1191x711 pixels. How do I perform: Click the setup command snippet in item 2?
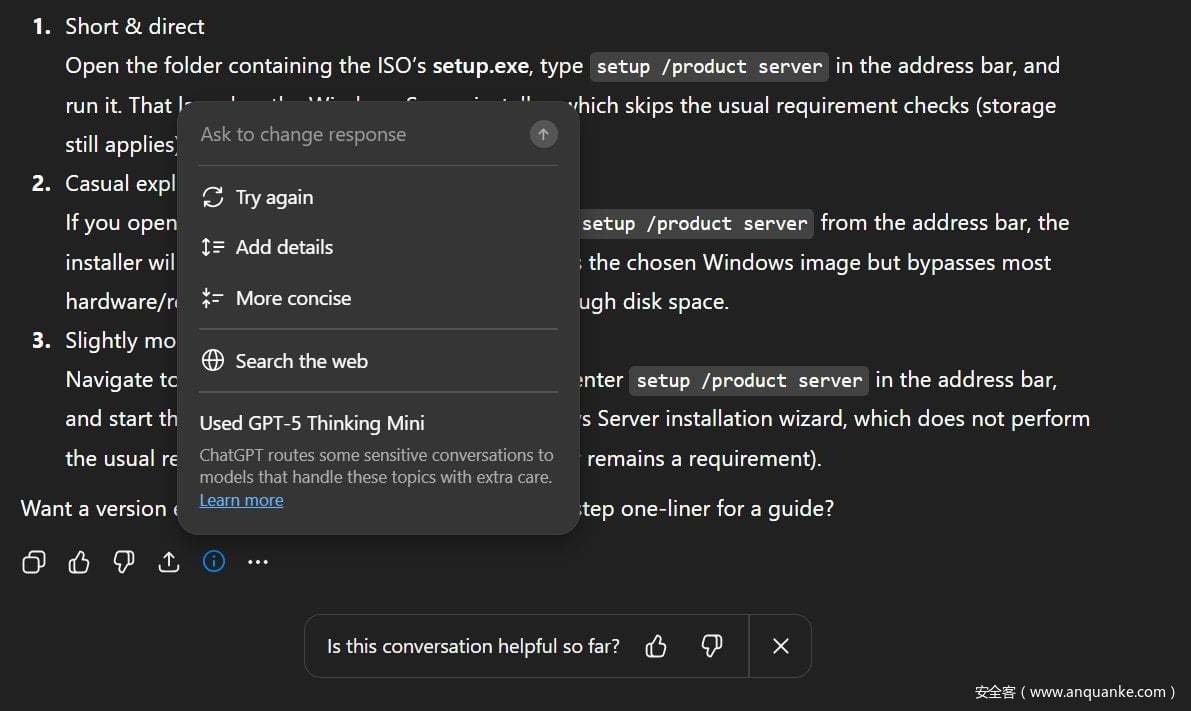point(695,223)
